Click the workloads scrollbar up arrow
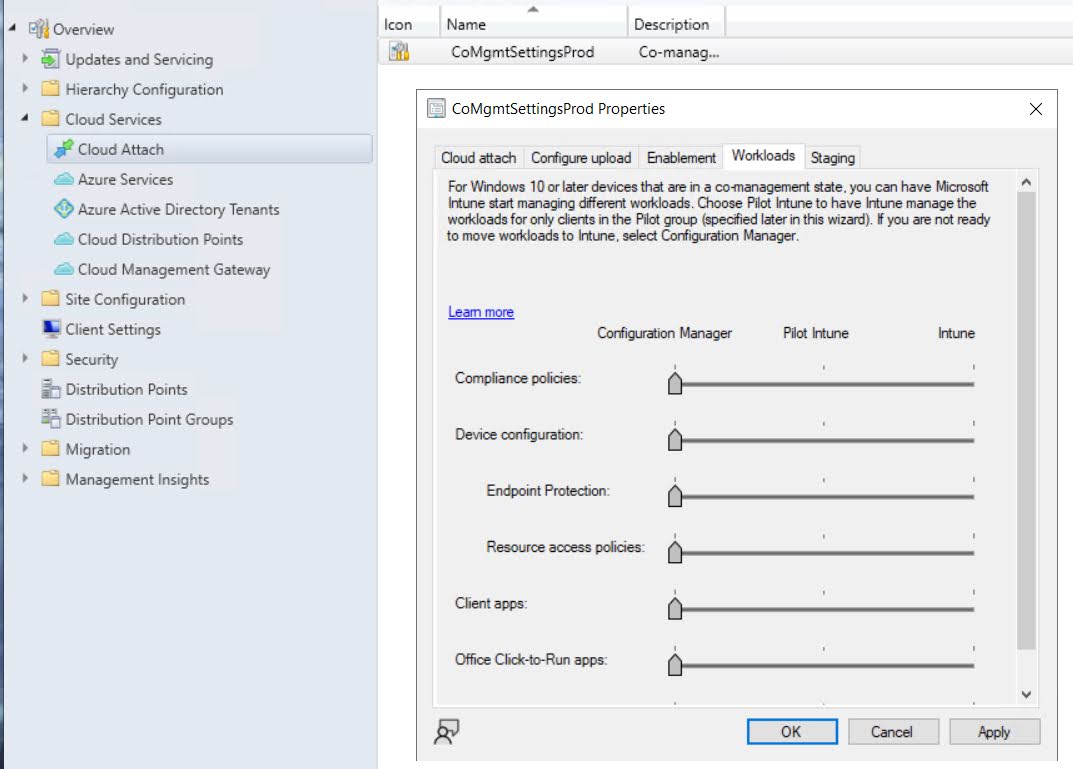1073x769 pixels. click(1026, 182)
